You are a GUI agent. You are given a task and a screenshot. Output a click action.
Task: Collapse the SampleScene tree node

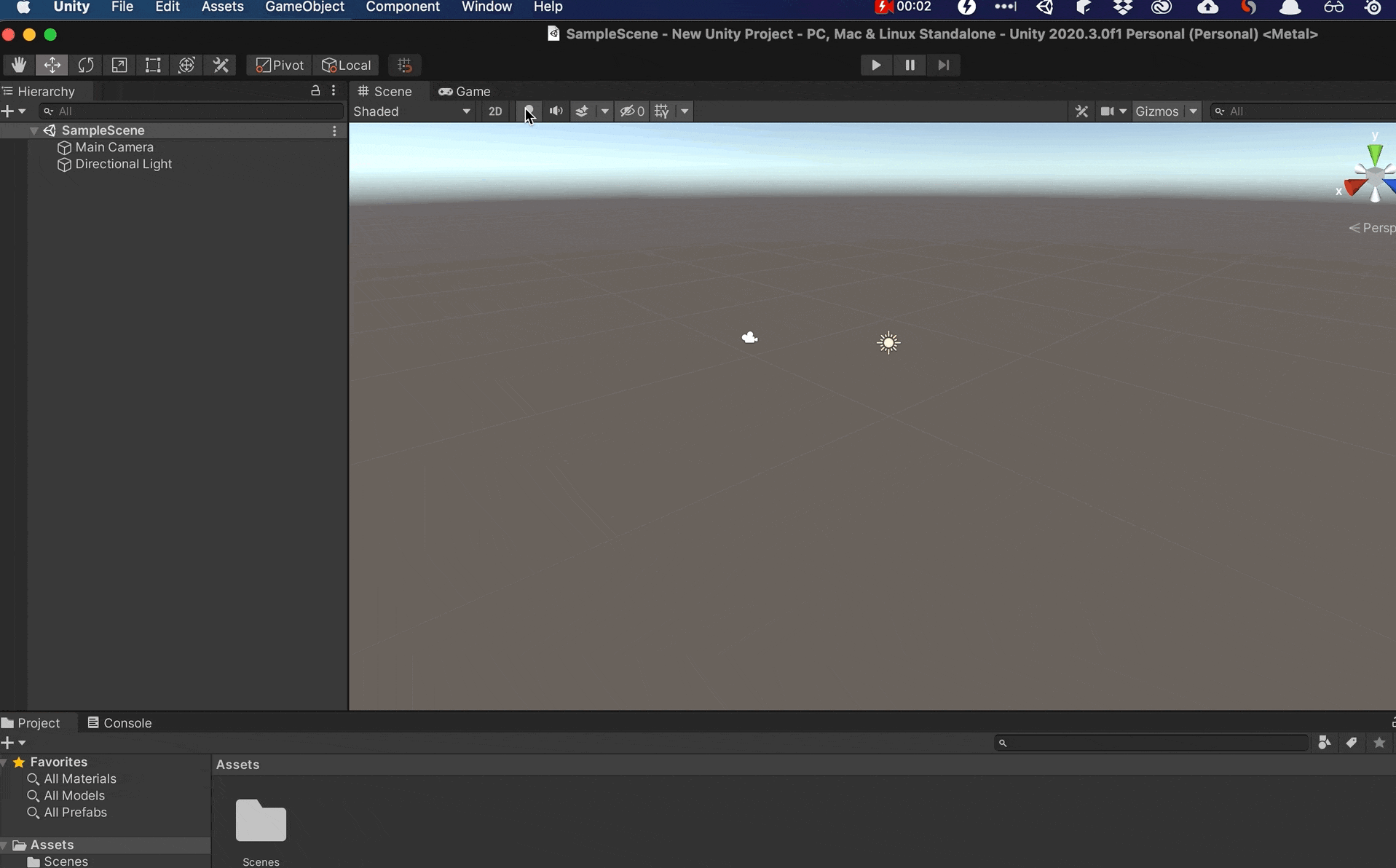pyautogui.click(x=33, y=130)
